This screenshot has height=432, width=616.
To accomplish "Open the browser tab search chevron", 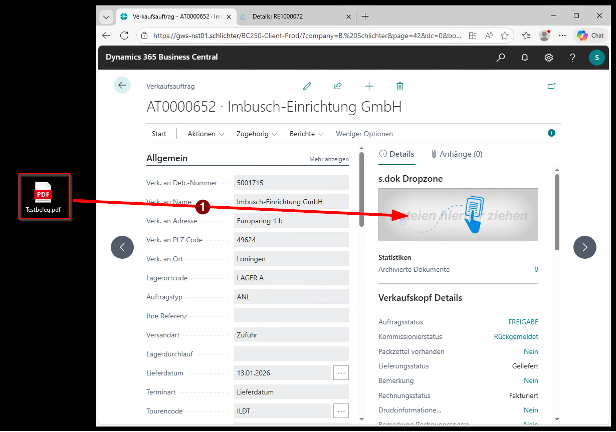I will [x=106, y=17].
